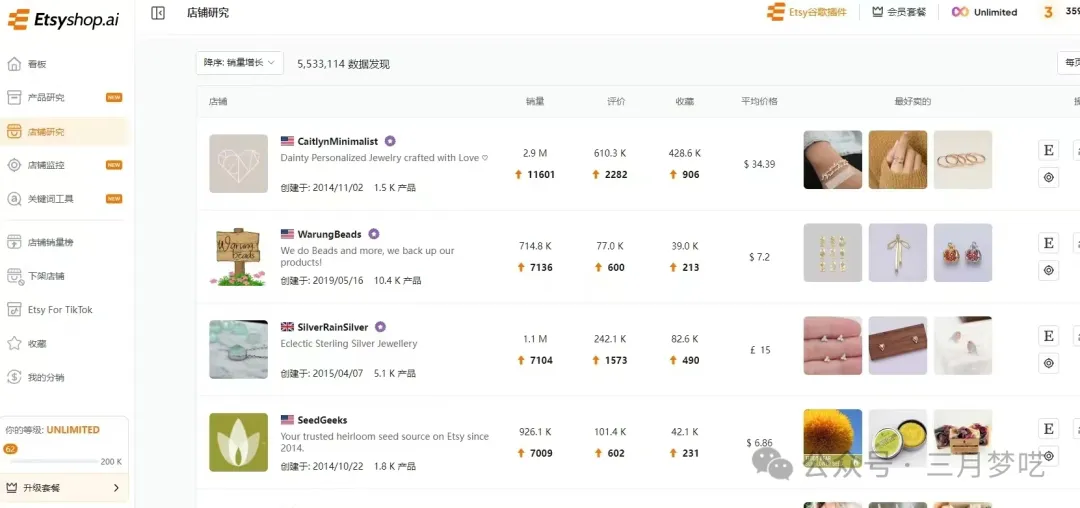Image resolution: width=1080 pixels, height=508 pixels.
Task: Click the 平均价格 column header
Action: click(x=759, y=102)
